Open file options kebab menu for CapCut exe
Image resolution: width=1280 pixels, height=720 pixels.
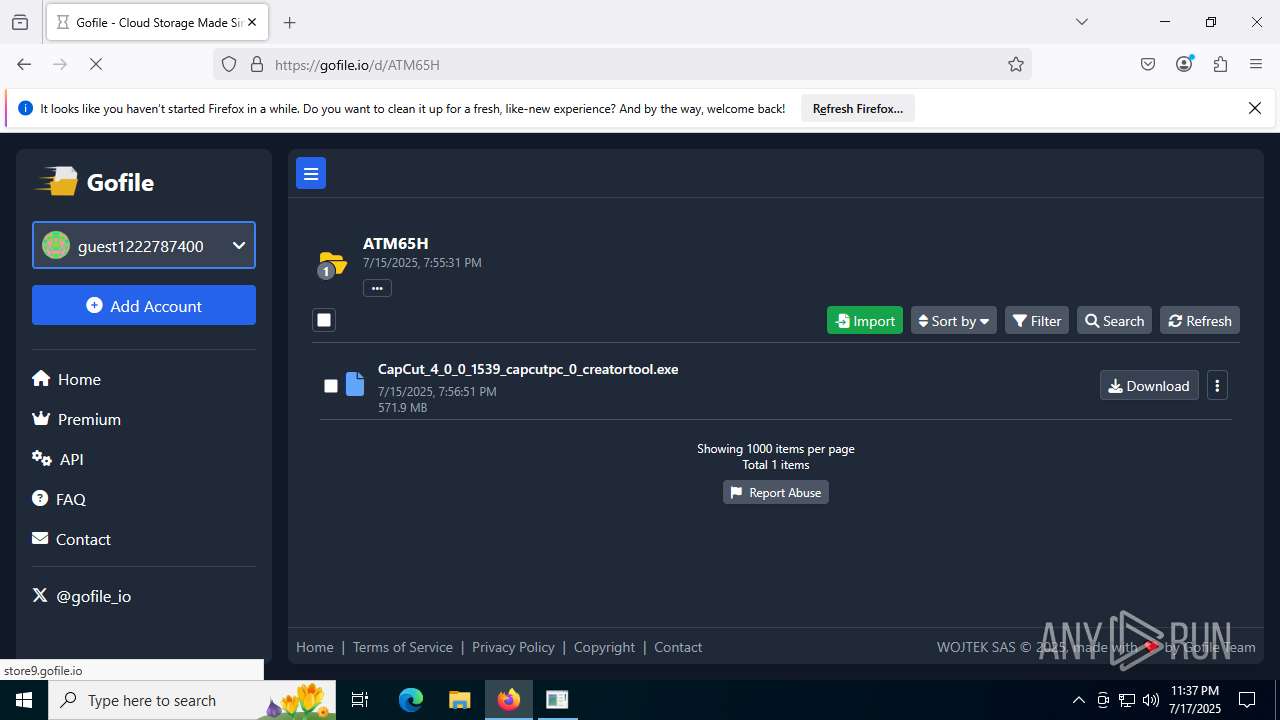pos(1217,385)
